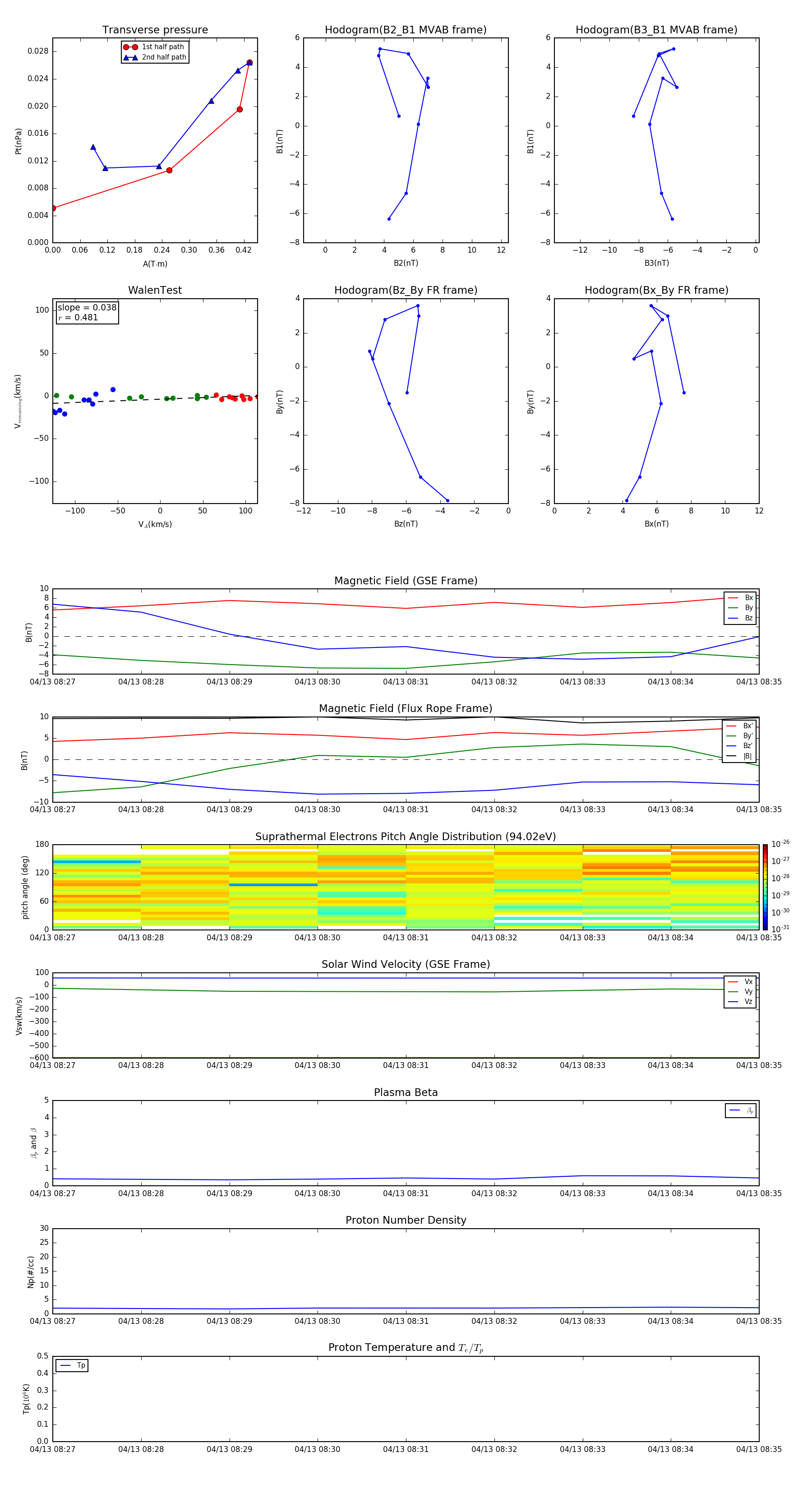Select the "Vz" velocity legend entry
Image resolution: width=812 pixels, height=1489 pixels.
pos(740,1002)
